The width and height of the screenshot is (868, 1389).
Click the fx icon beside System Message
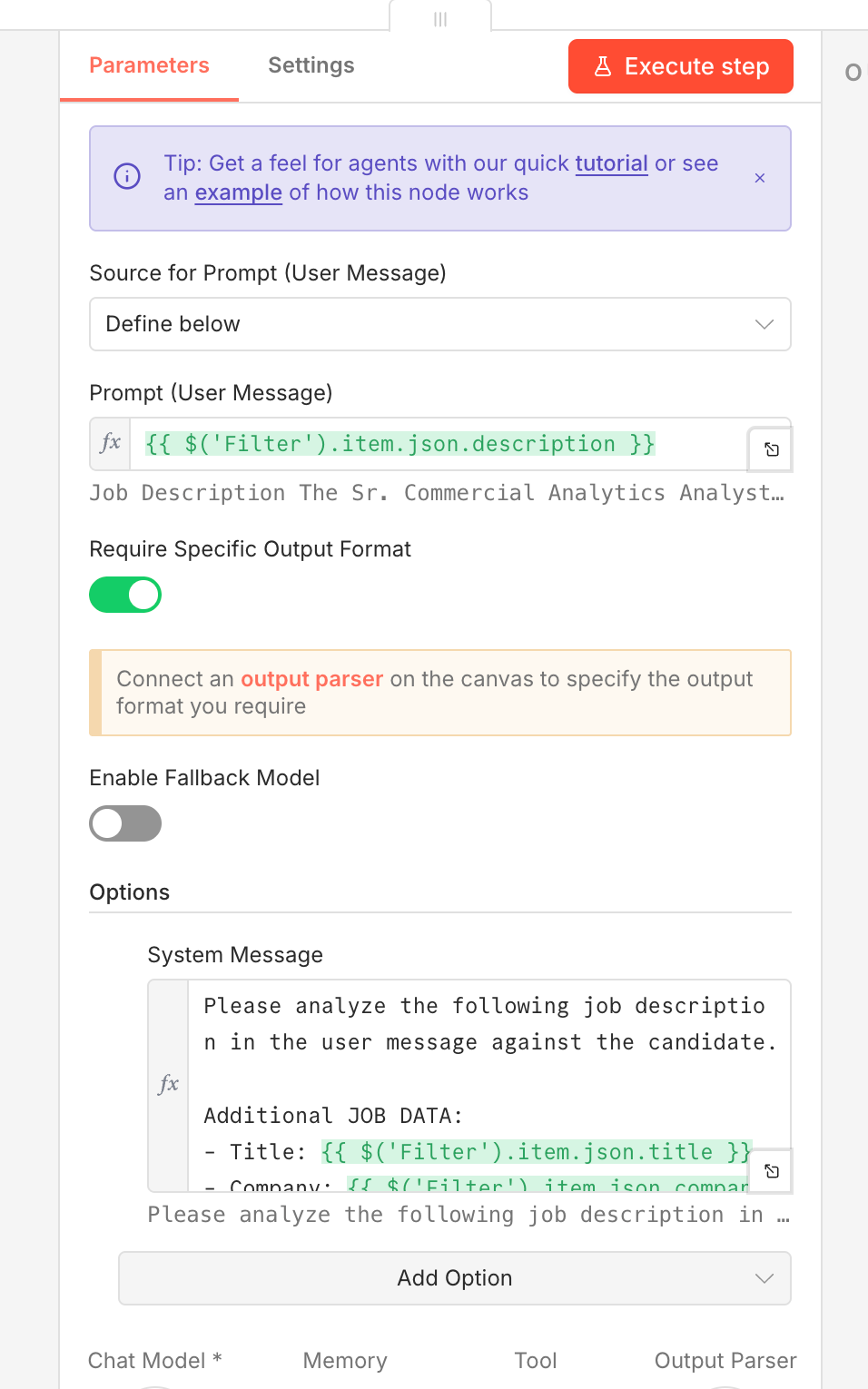tap(169, 1084)
